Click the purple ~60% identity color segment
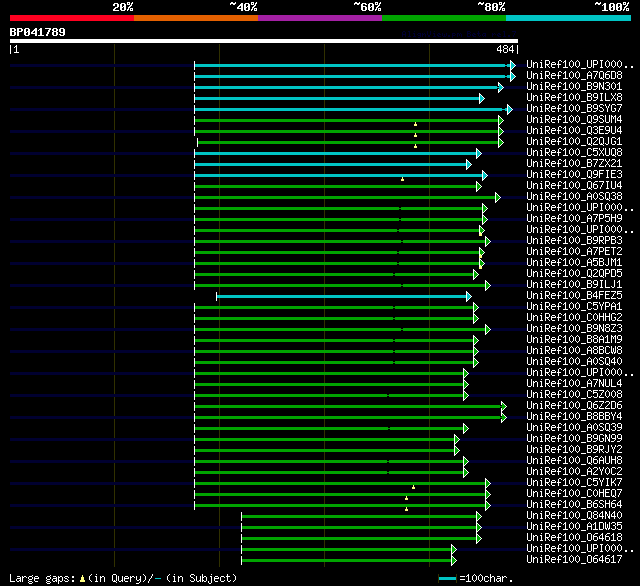The image size is (640, 586). [x=320, y=18]
